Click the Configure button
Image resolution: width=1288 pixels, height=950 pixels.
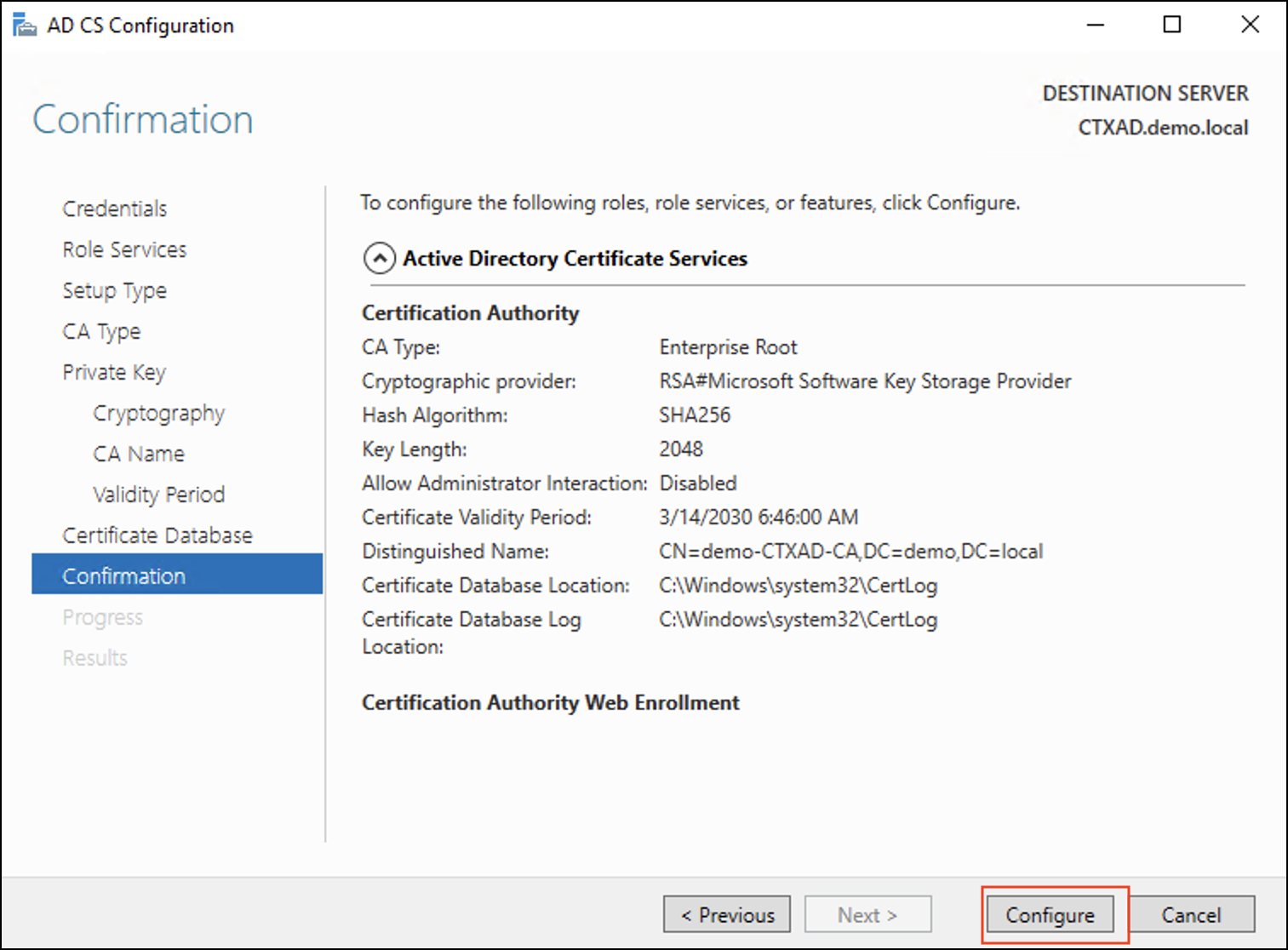(1050, 915)
